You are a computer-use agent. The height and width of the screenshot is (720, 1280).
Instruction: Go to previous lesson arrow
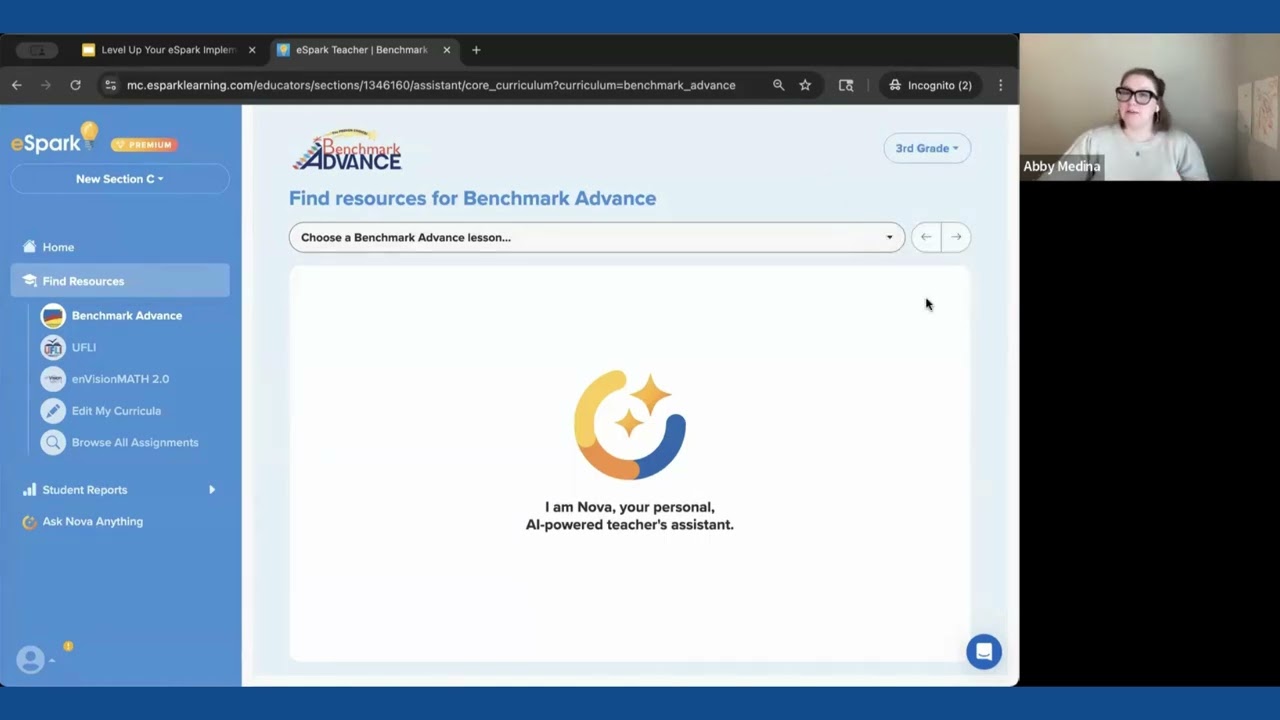tap(926, 237)
